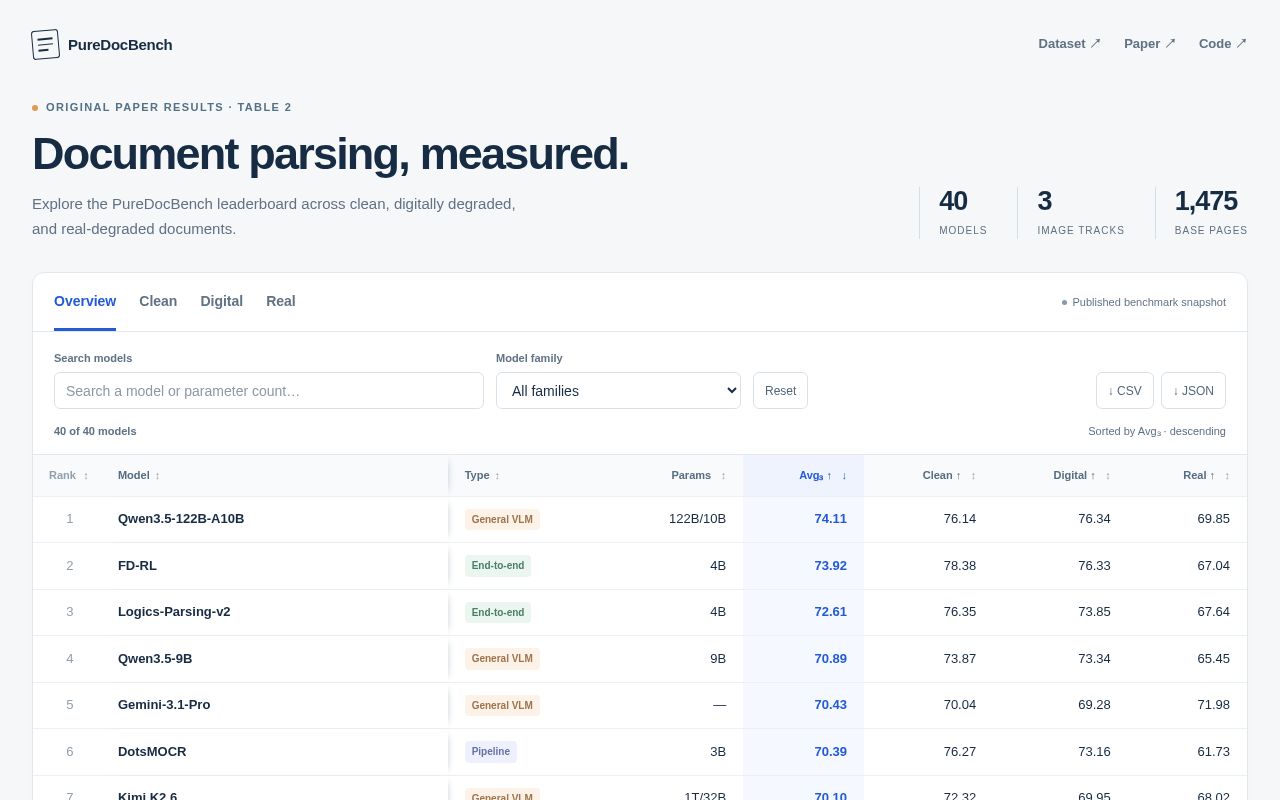The width and height of the screenshot is (1280, 800).
Task: Switch to the Digital tab
Action: click(221, 301)
